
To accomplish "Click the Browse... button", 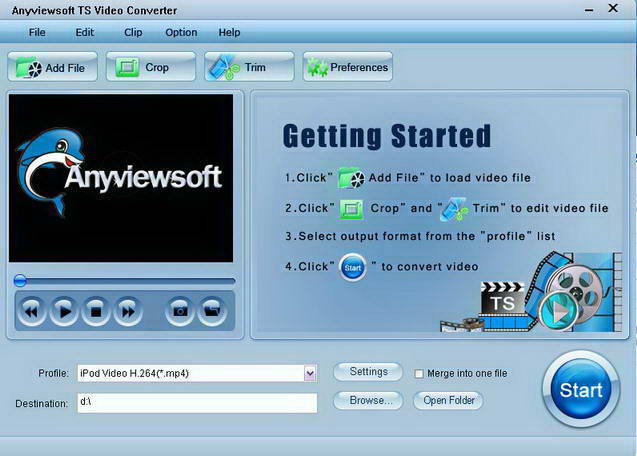I will pyautogui.click(x=368, y=400).
